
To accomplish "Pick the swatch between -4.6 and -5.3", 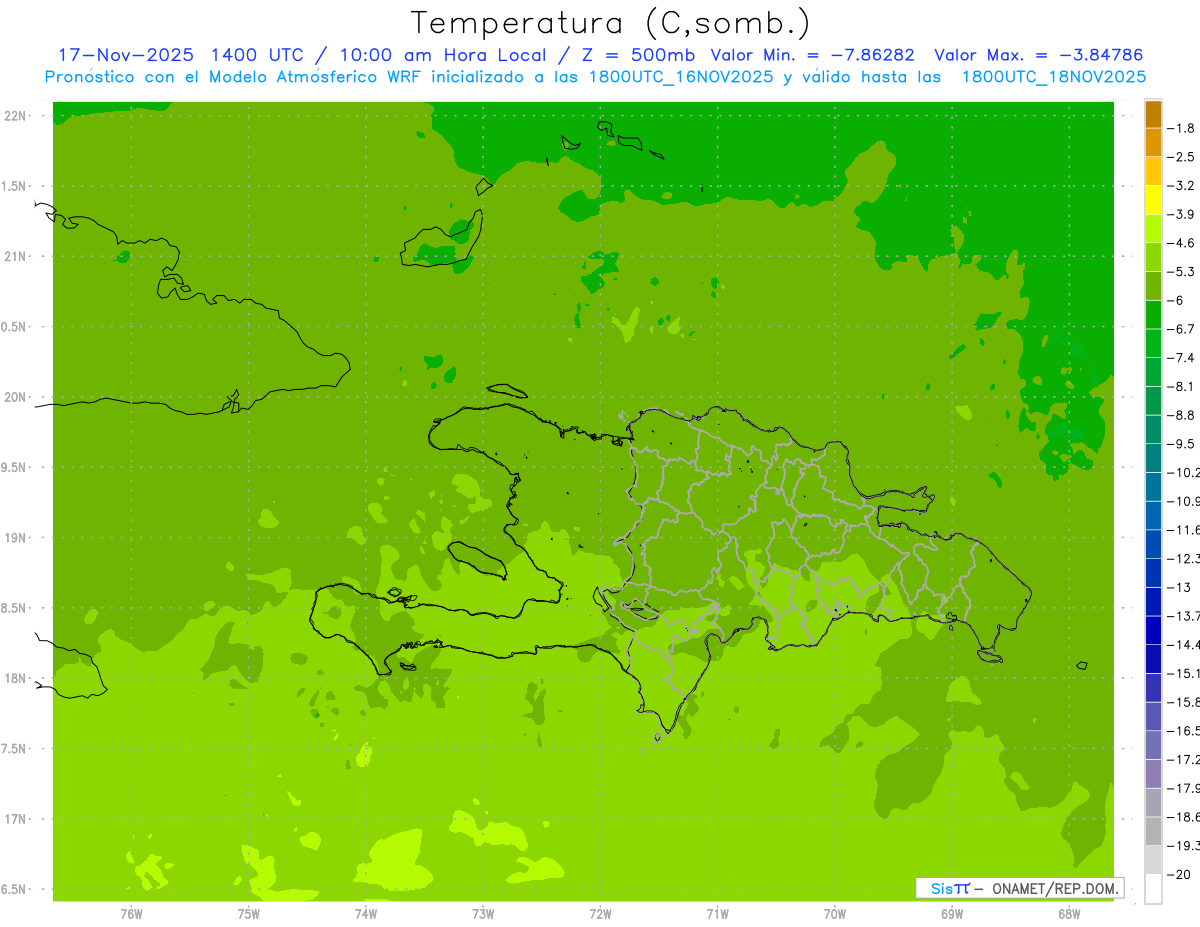I will pos(1153,258).
